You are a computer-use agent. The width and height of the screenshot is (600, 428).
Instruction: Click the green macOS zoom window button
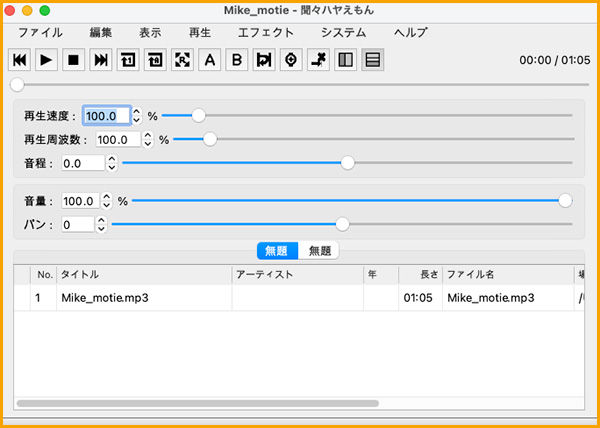(x=45, y=11)
